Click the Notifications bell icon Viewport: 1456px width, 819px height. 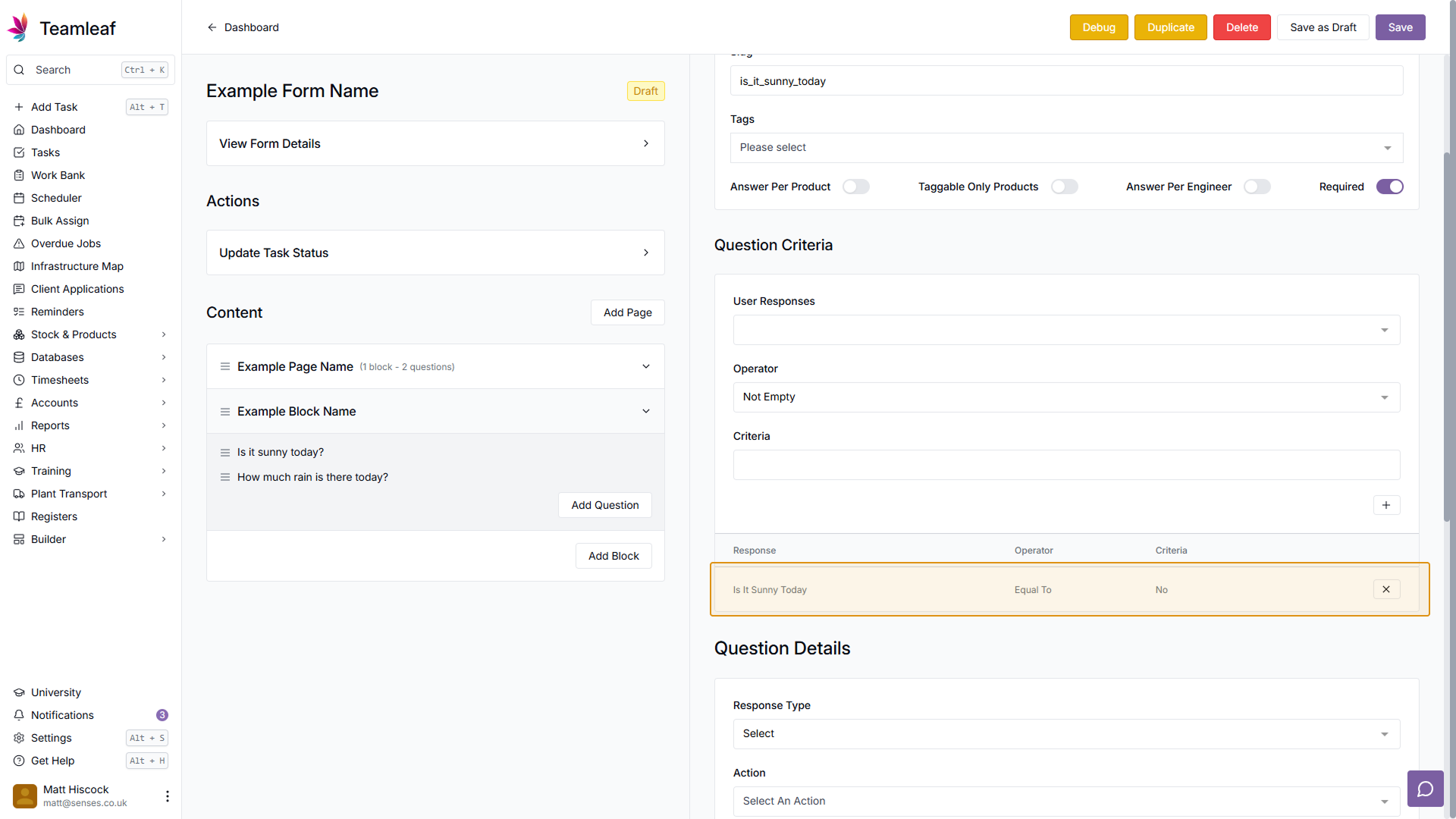coord(19,715)
